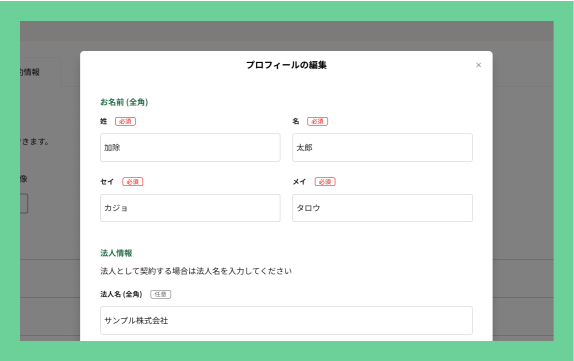Click the お名前 (全角) section heading

124,102
